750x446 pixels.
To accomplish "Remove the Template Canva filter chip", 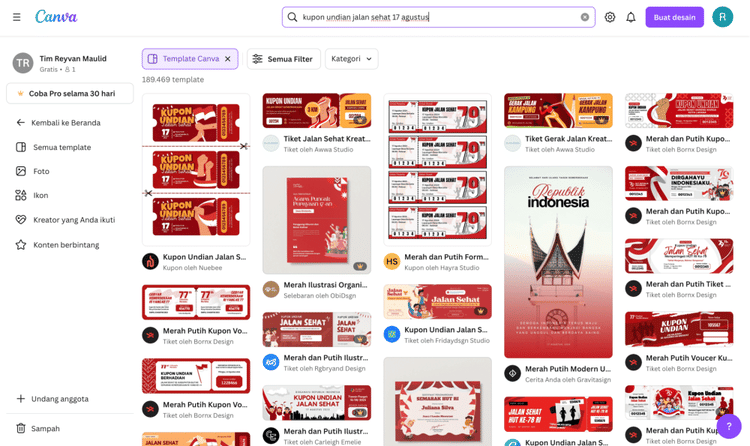I will click(x=228, y=59).
